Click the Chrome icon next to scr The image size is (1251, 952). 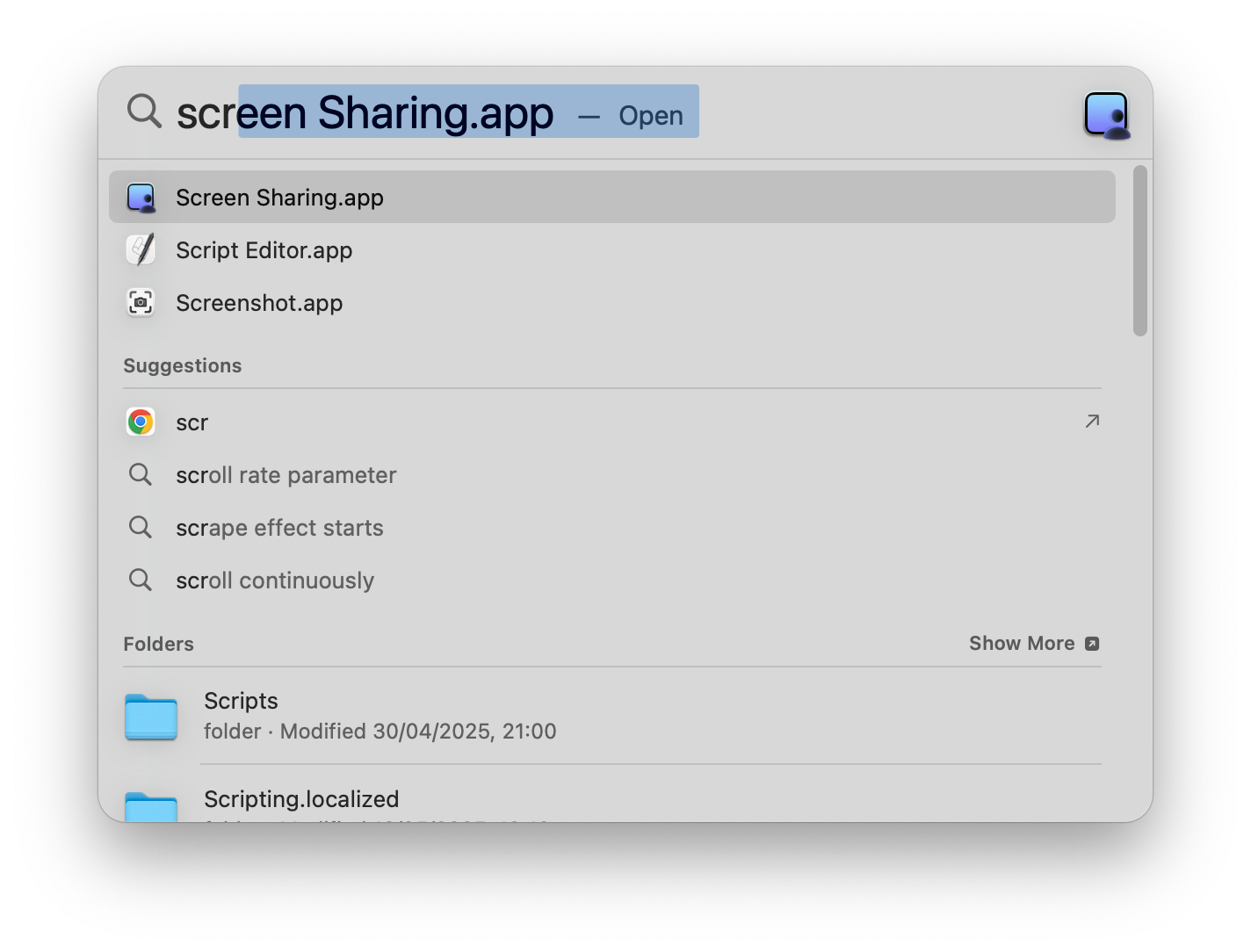[141, 422]
